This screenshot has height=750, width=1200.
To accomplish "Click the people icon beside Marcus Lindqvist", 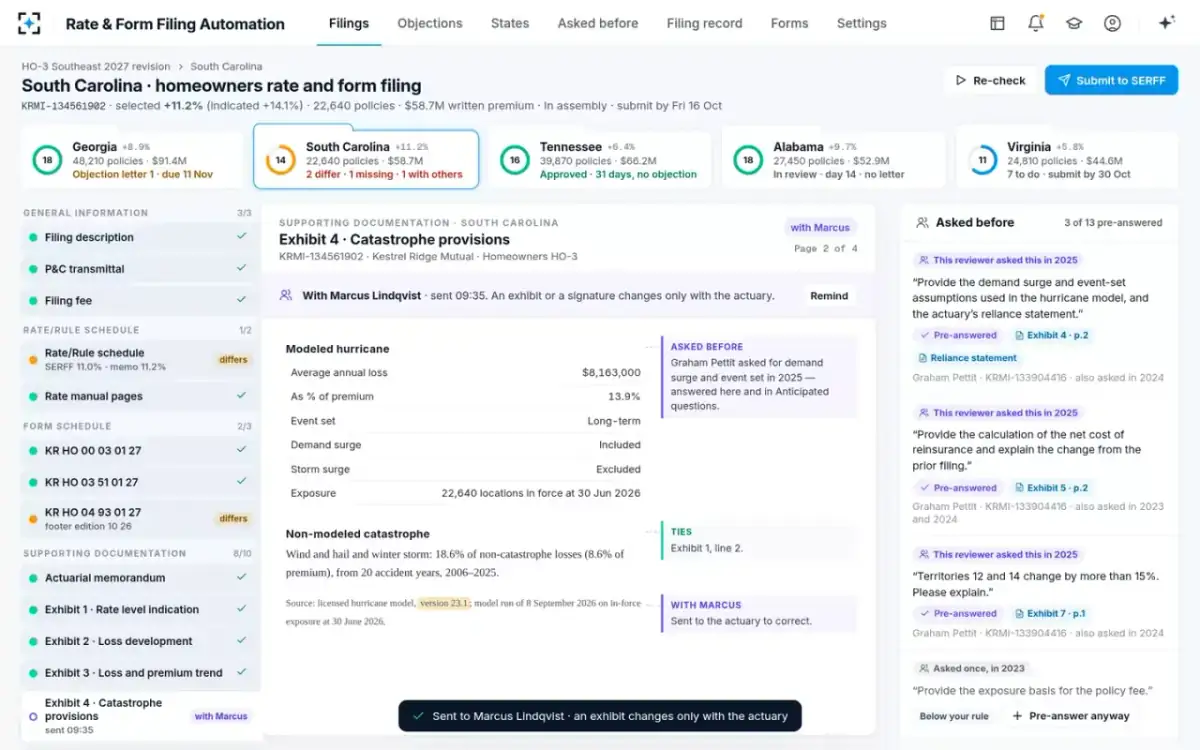I will [x=286, y=296].
